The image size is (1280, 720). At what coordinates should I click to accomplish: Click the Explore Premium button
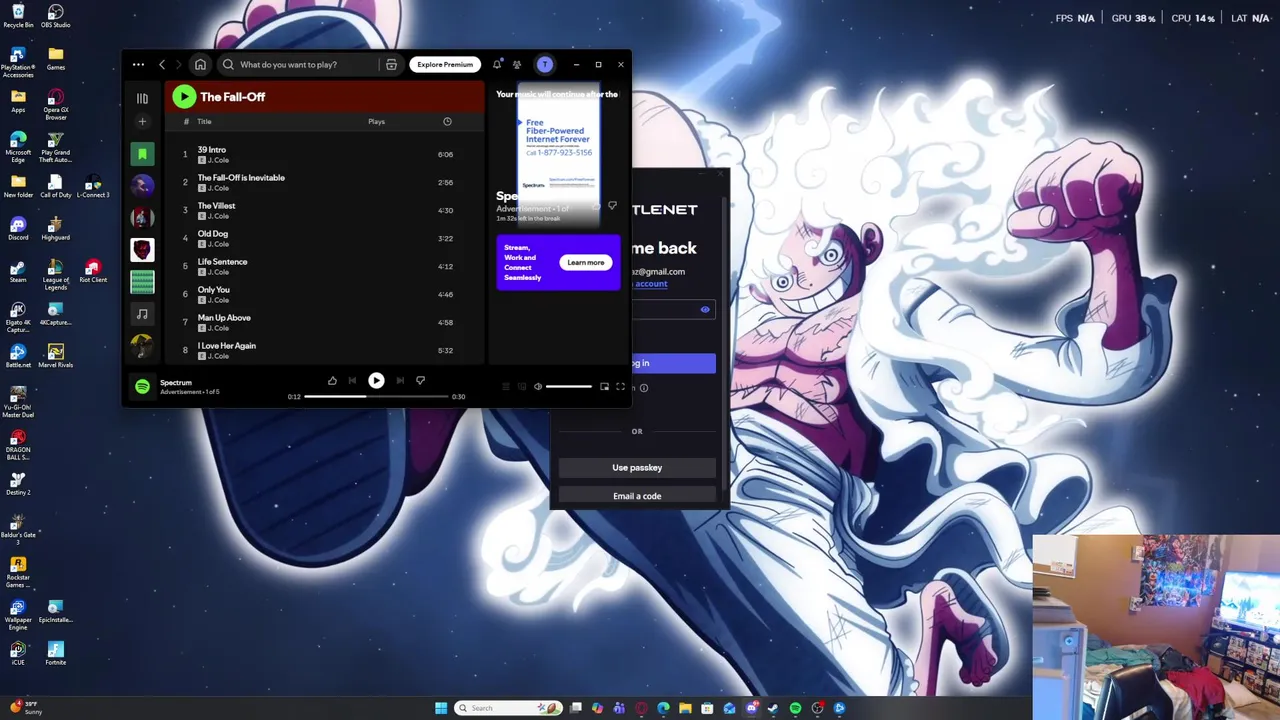pos(445,64)
